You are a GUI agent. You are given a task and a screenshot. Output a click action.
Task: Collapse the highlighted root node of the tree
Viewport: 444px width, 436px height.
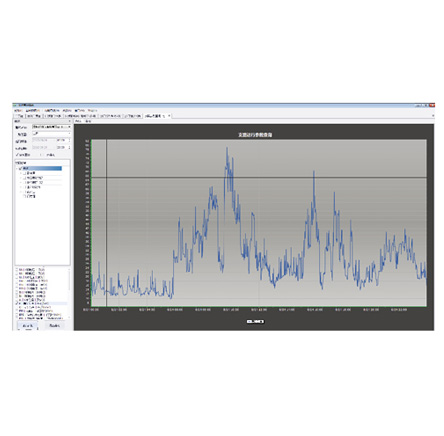click(x=18, y=168)
